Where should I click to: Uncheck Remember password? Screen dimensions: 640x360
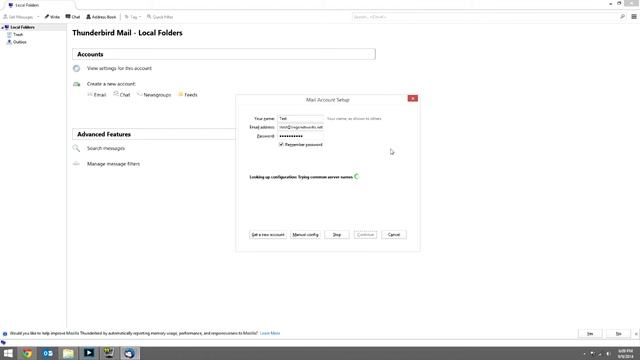click(x=281, y=144)
